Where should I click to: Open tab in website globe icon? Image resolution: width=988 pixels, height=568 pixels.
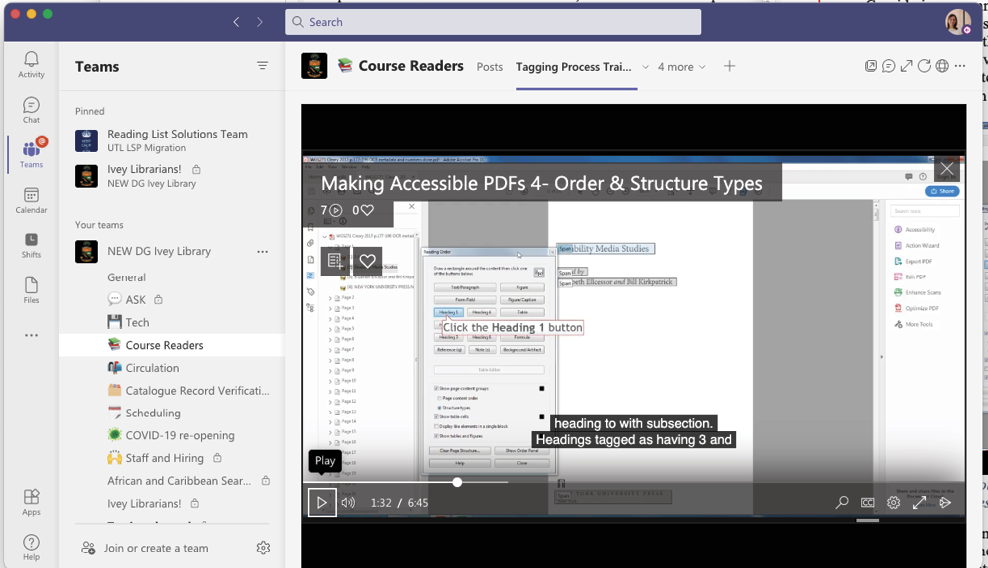pos(942,66)
